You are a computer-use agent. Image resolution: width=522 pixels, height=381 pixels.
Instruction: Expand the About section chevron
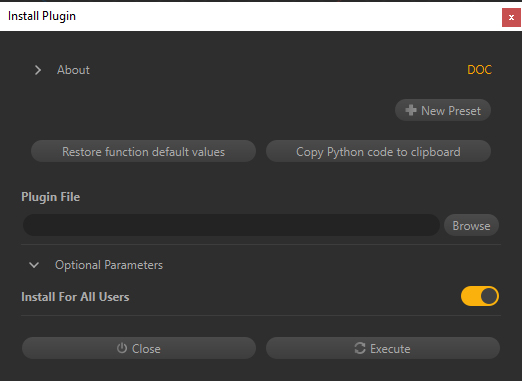38,70
